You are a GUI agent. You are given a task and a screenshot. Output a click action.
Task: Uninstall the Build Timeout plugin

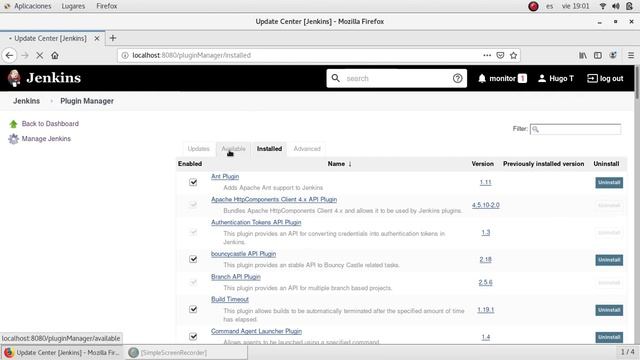point(609,310)
